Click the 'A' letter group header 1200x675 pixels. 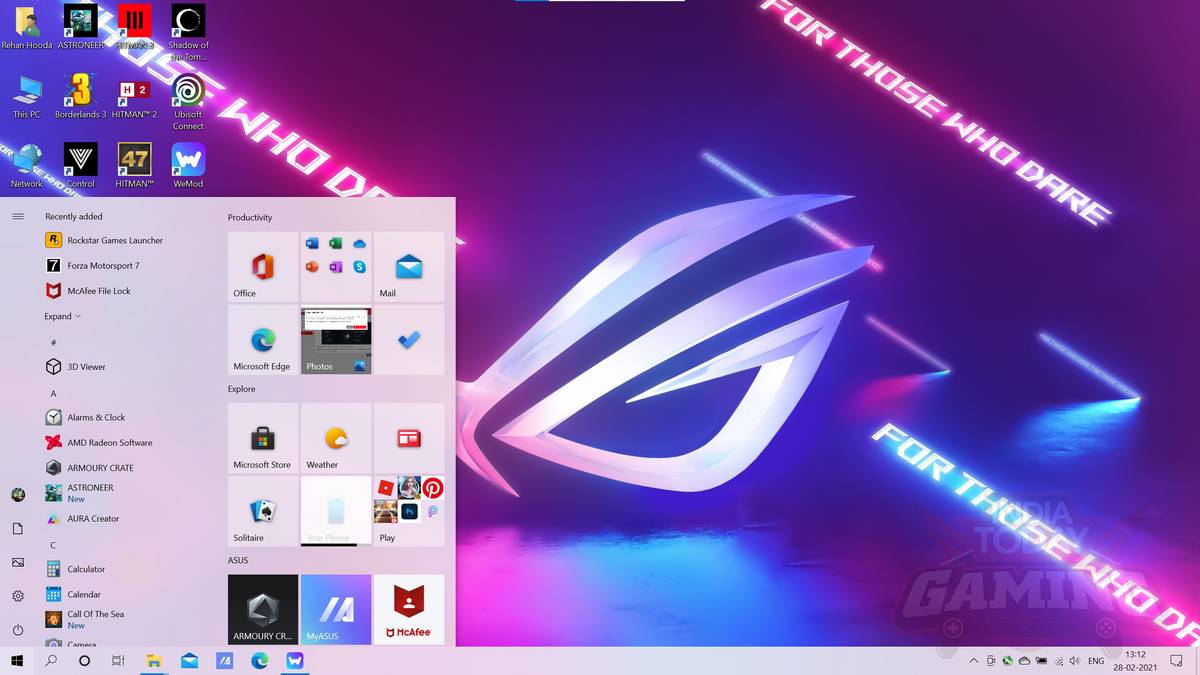pos(54,393)
